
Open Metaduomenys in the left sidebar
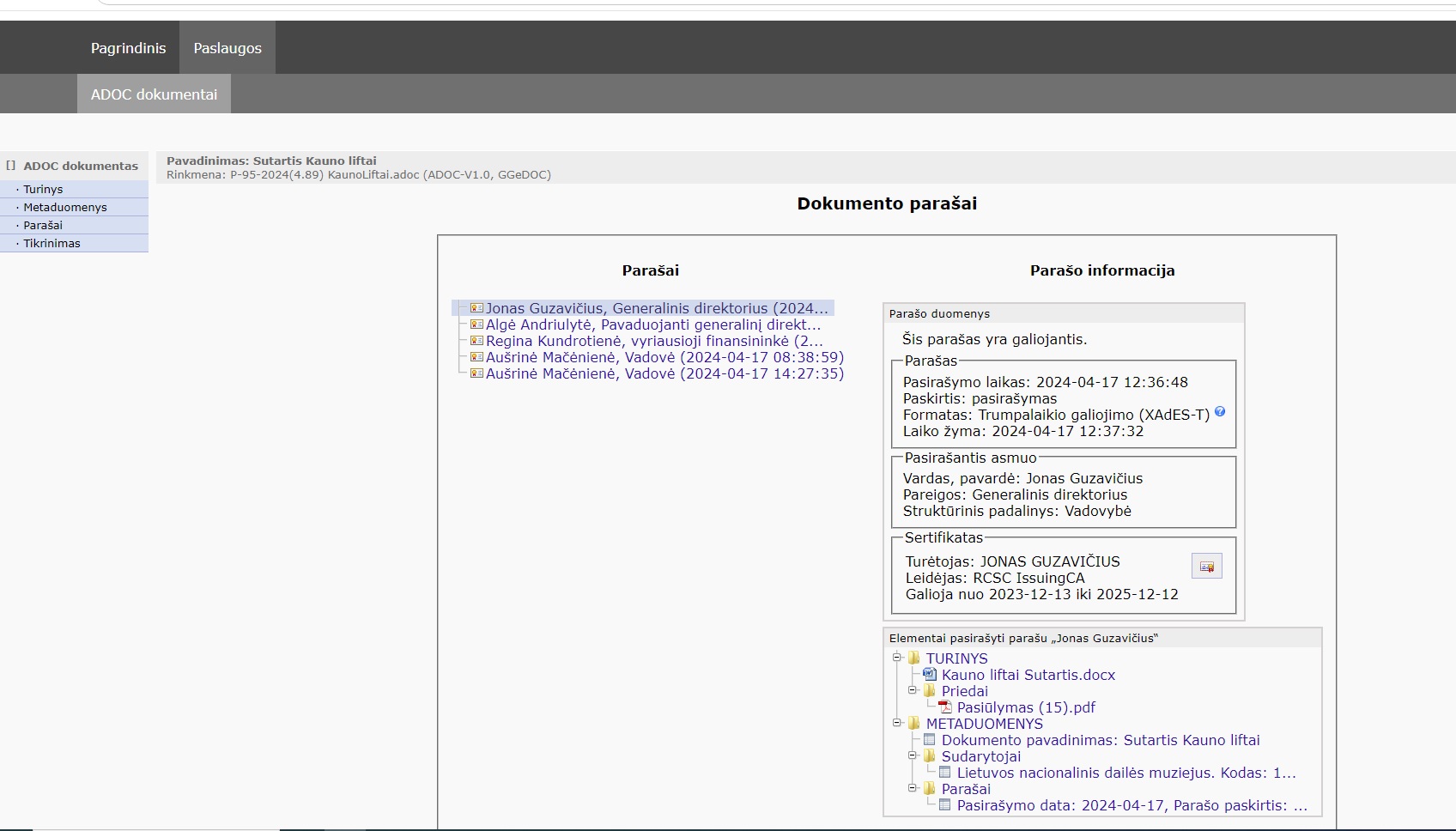pos(65,207)
